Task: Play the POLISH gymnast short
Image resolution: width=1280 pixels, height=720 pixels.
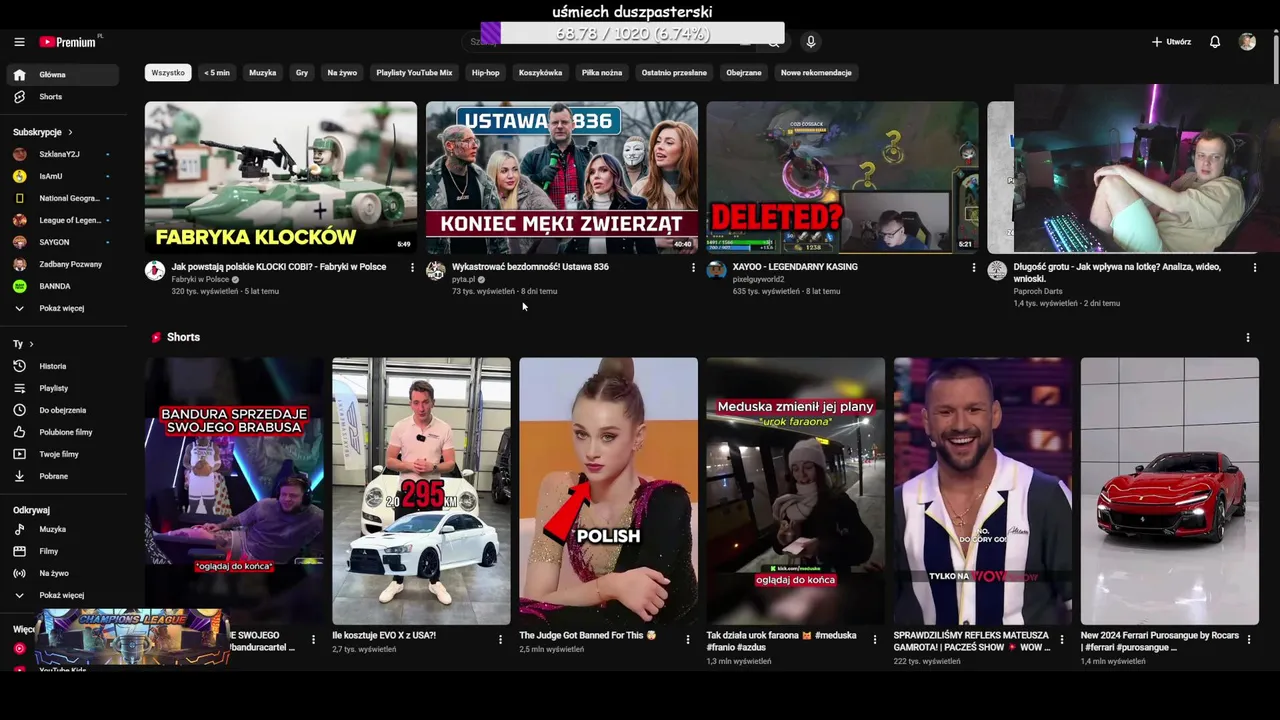Action: [608, 491]
